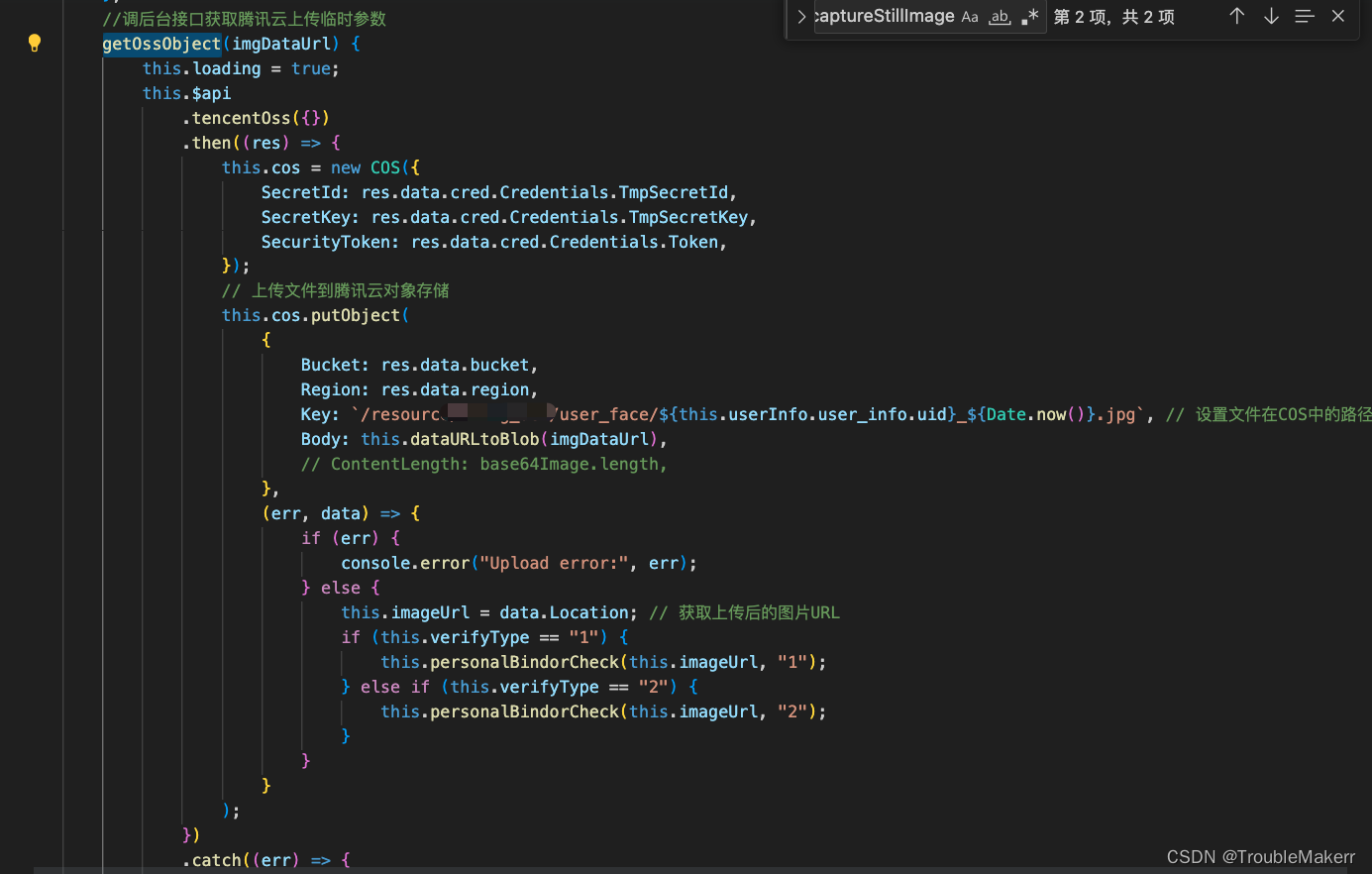Click the (err, data) callback parameters

315,513
